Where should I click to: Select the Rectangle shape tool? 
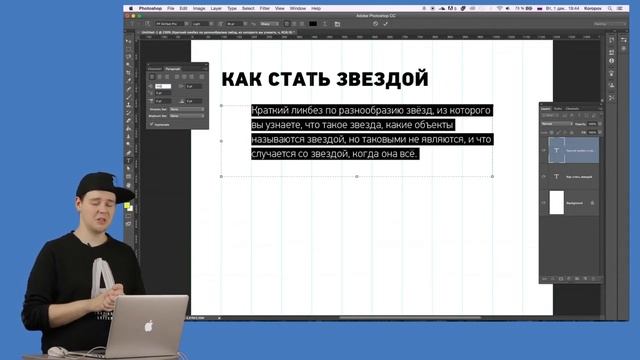[x=129, y=176]
